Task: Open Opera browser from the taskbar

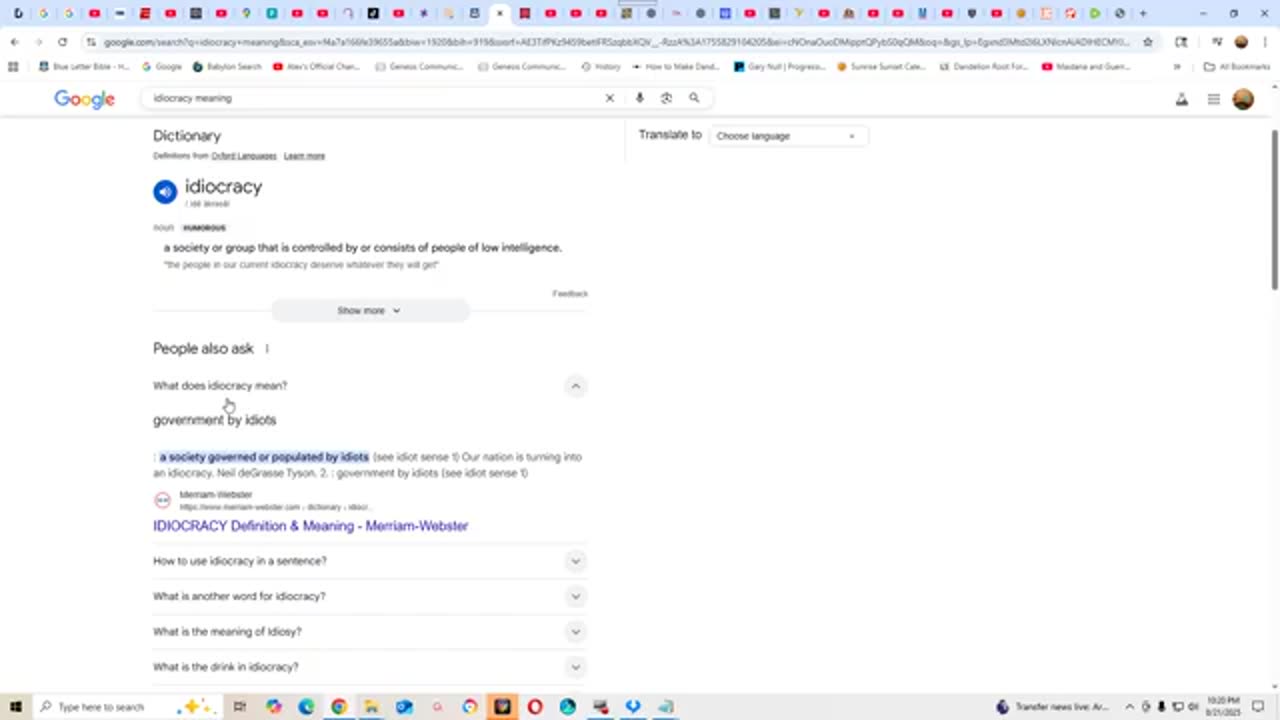Action: pyautogui.click(x=535, y=706)
